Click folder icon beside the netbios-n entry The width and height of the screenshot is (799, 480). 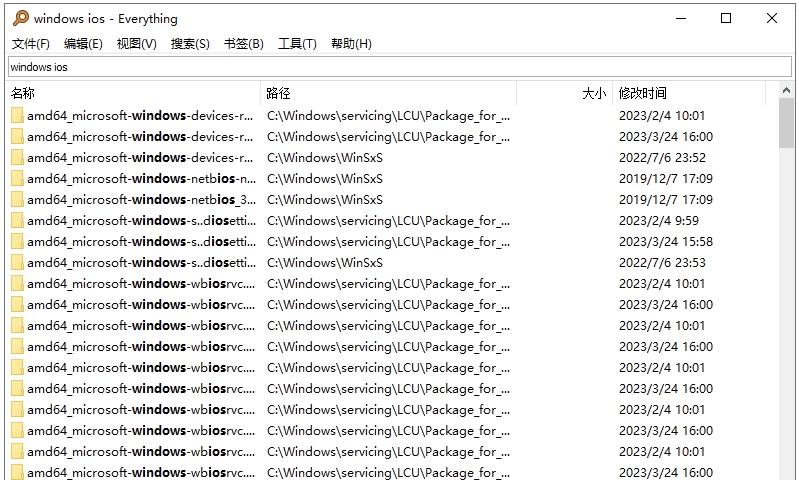(17, 178)
